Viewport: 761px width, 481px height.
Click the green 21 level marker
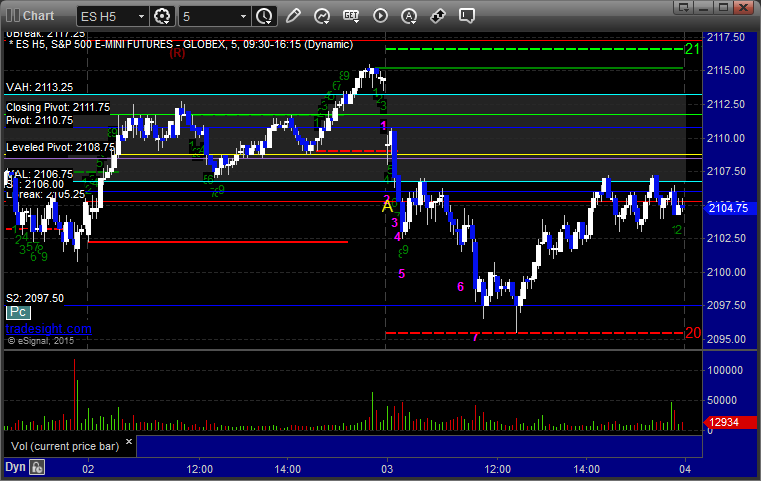click(692, 49)
